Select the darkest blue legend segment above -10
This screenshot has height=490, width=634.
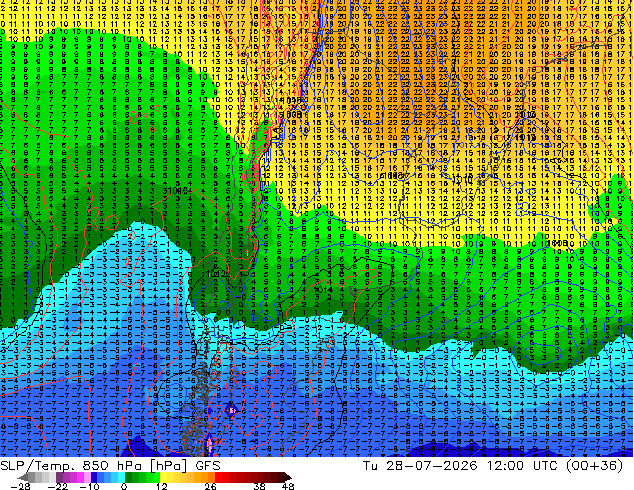[x=94, y=477]
